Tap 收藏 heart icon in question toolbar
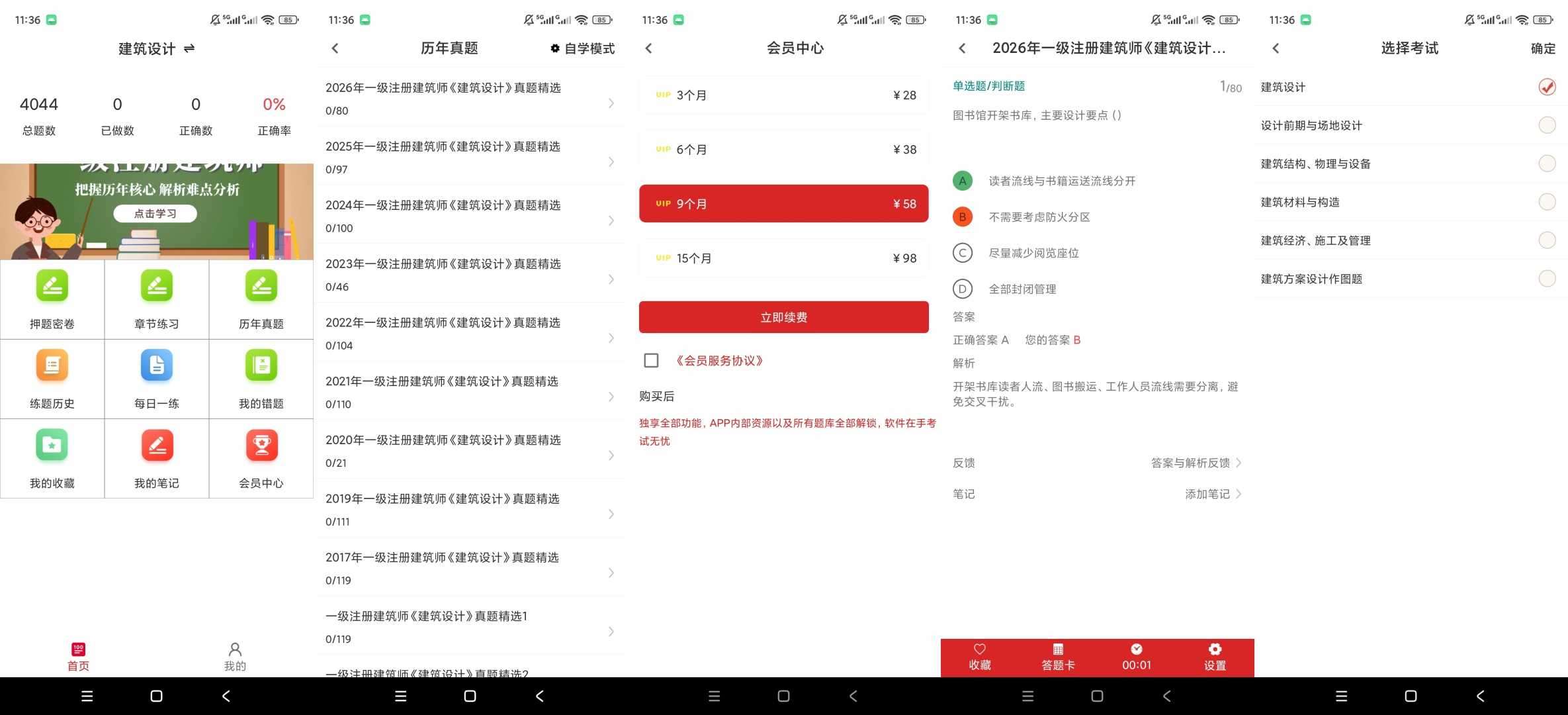This screenshot has width=1568, height=715. coord(980,649)
